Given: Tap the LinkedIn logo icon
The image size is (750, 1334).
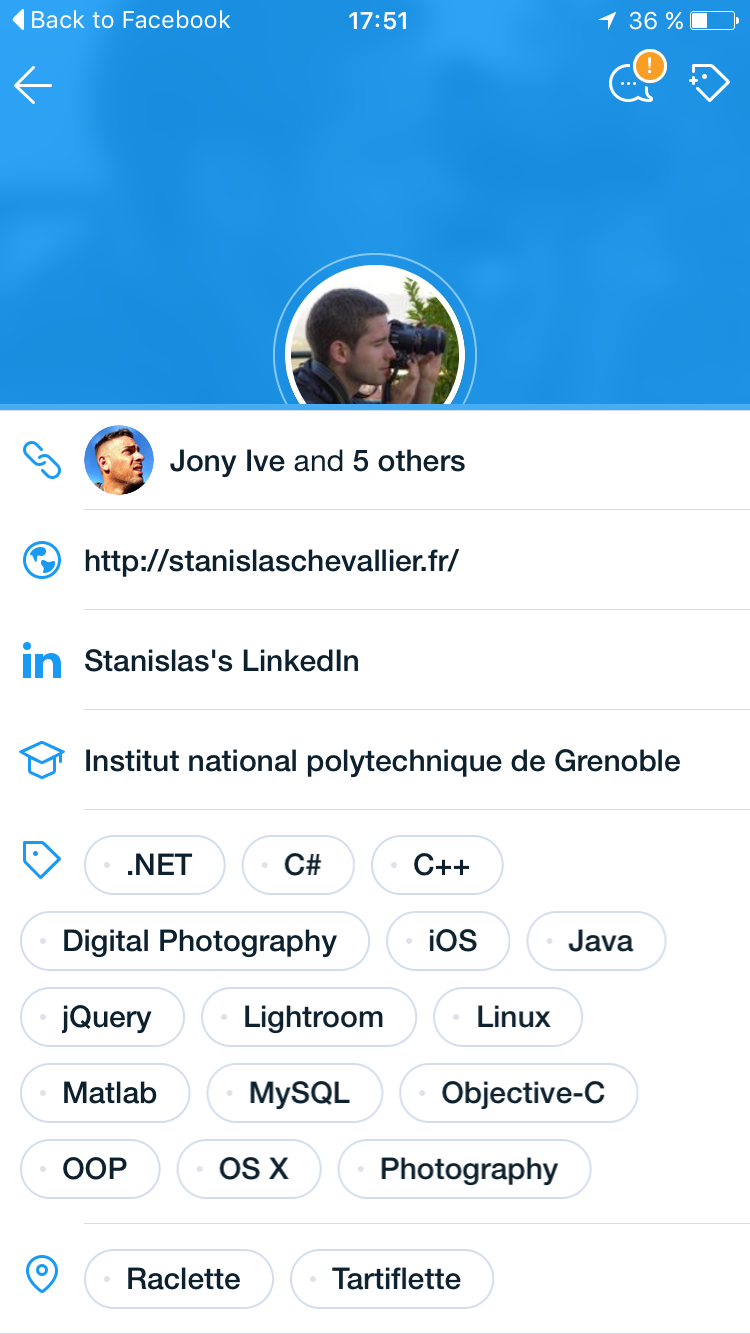Looking at the screenshot, I should point(41,661).
